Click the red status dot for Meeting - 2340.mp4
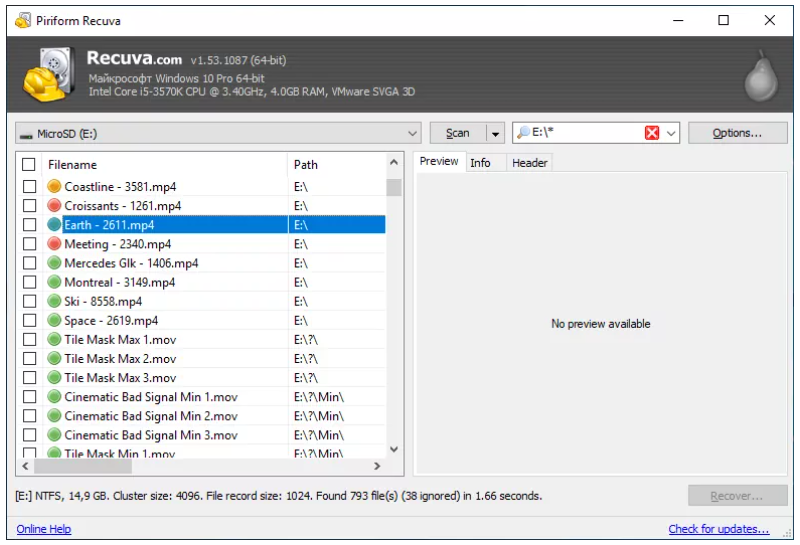800x545 pixels. 54,244
